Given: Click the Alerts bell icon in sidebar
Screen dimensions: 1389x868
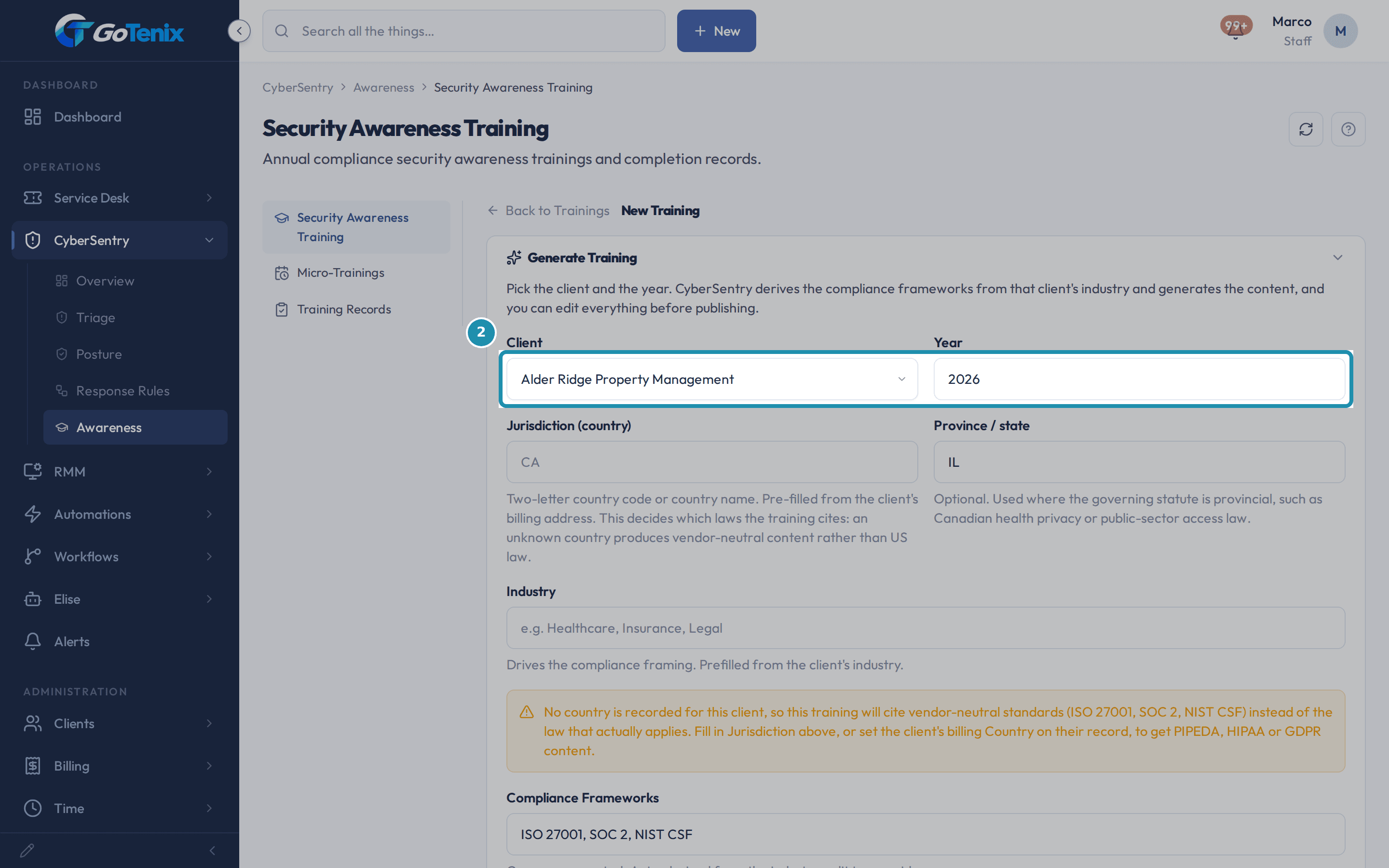Looking at the screenshot, I should (x=33, y=641).
